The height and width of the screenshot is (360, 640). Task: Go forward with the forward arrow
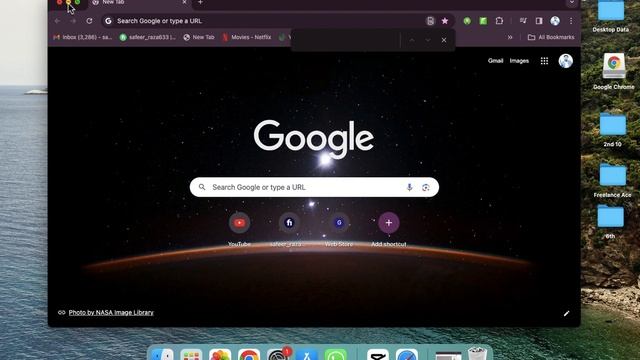[x=73, y=21]
